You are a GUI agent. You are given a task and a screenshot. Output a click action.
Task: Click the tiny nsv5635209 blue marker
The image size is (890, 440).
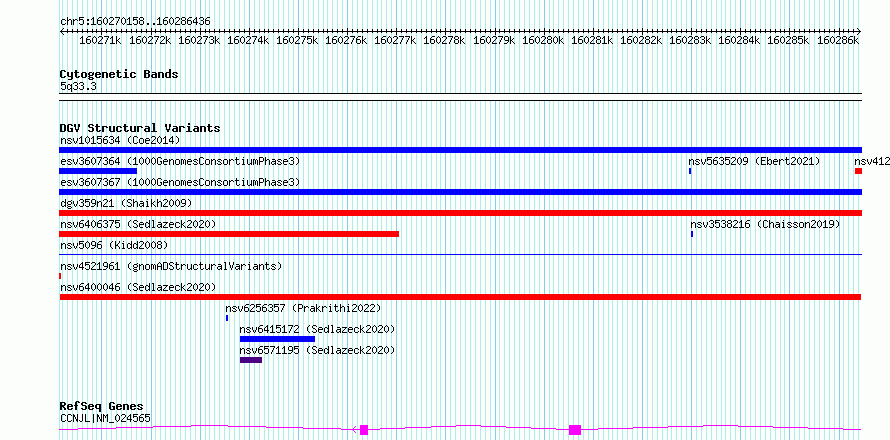[x=690, y=171]
